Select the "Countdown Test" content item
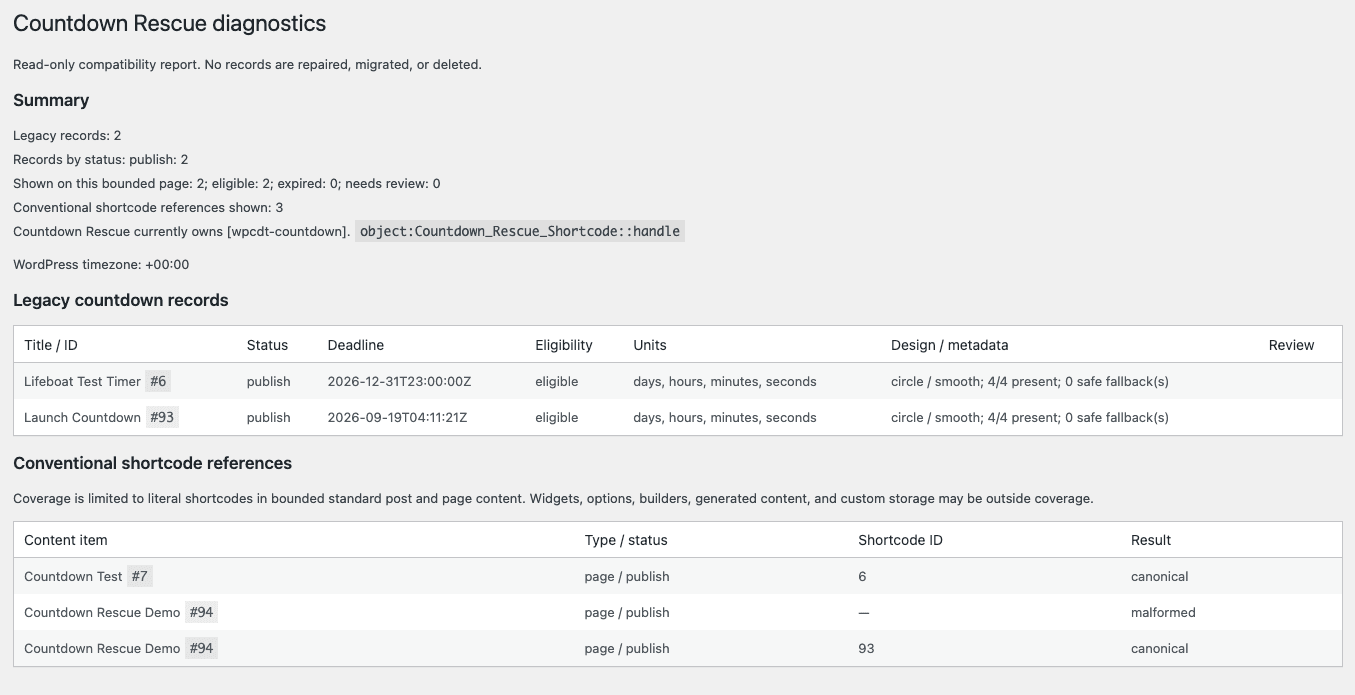The width and height of the screenshot is (1355, 695). [x=73, y=576]
